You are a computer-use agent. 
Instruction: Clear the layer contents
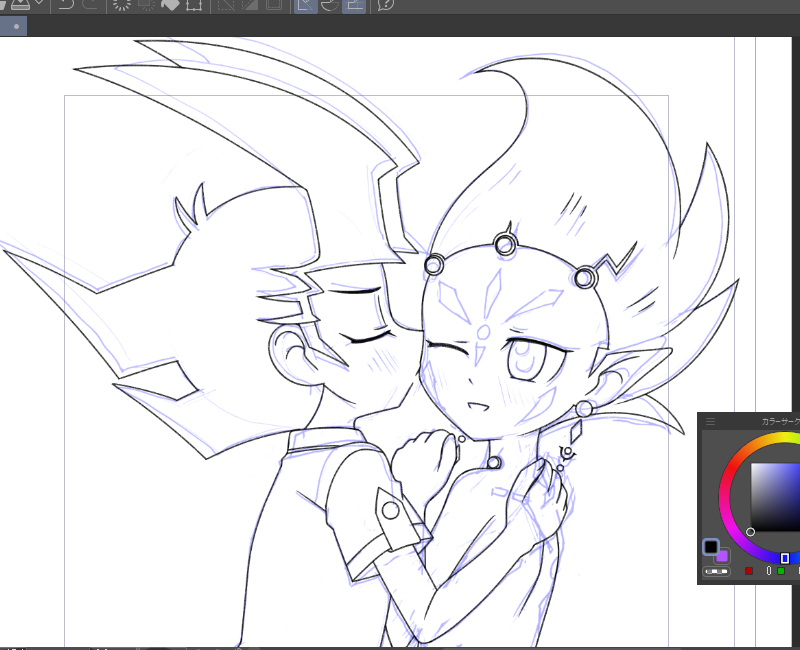pos(121,5)
